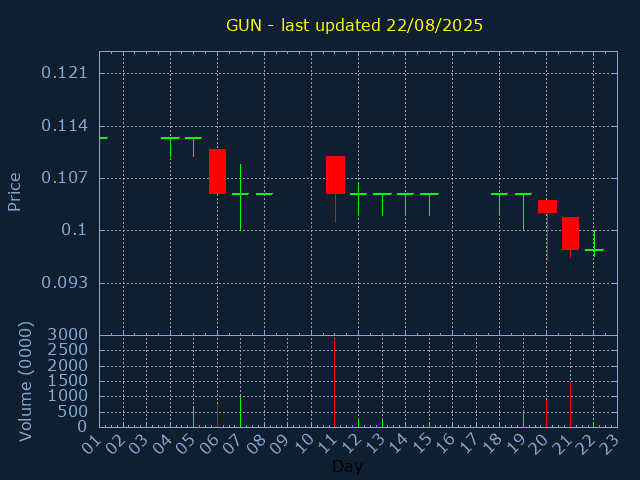
Task: Click the day 09 x-axis label
Action: (280, 444)
